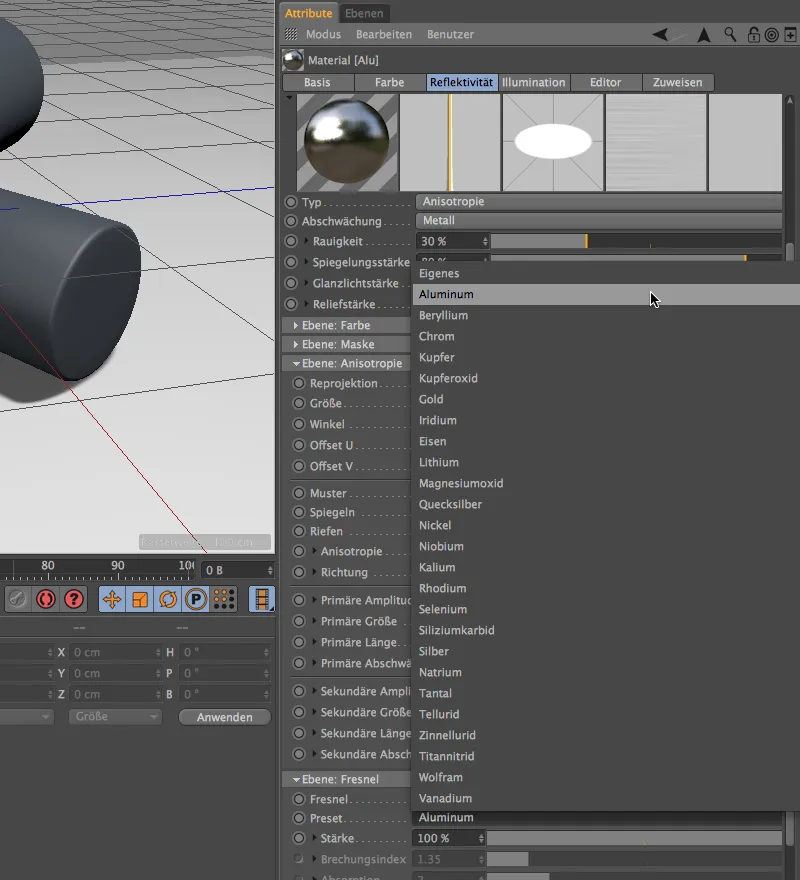Click the red question mark icon

click(74, 599)
